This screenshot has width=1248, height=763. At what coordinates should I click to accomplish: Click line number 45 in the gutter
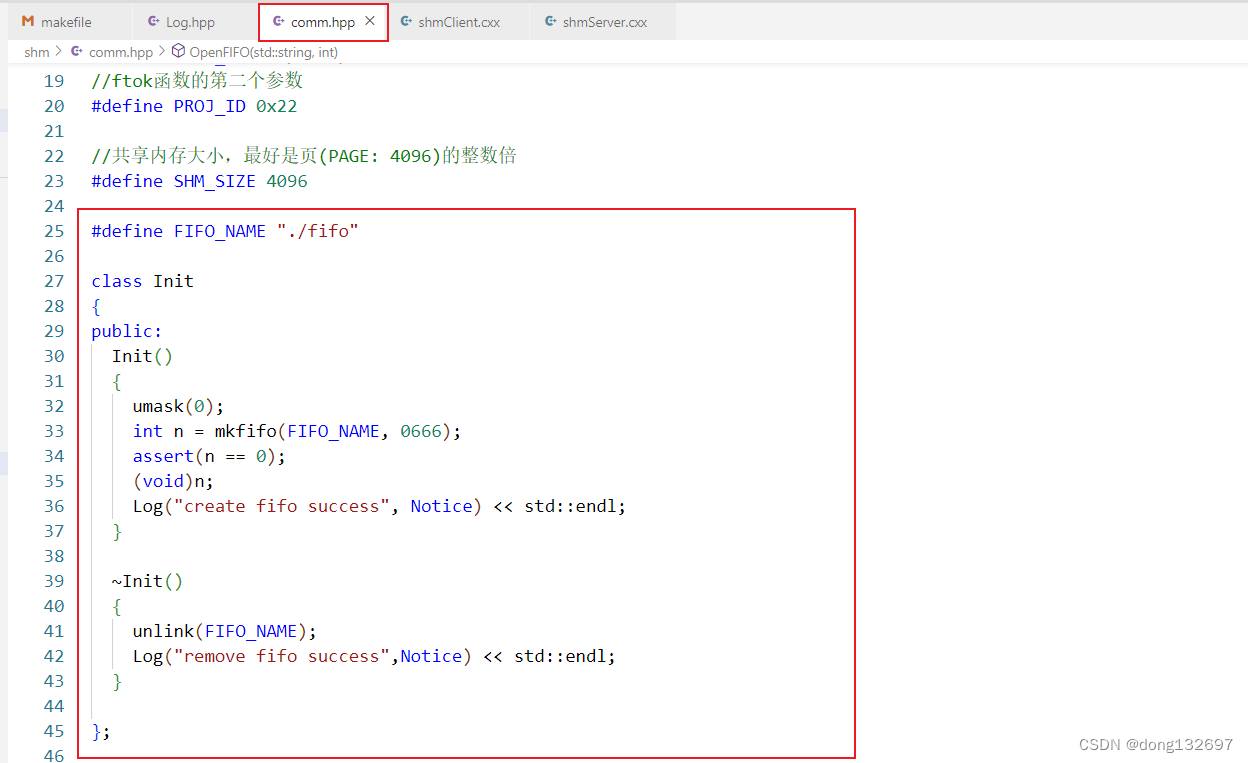pyautogui.click(x=54, y=731)
